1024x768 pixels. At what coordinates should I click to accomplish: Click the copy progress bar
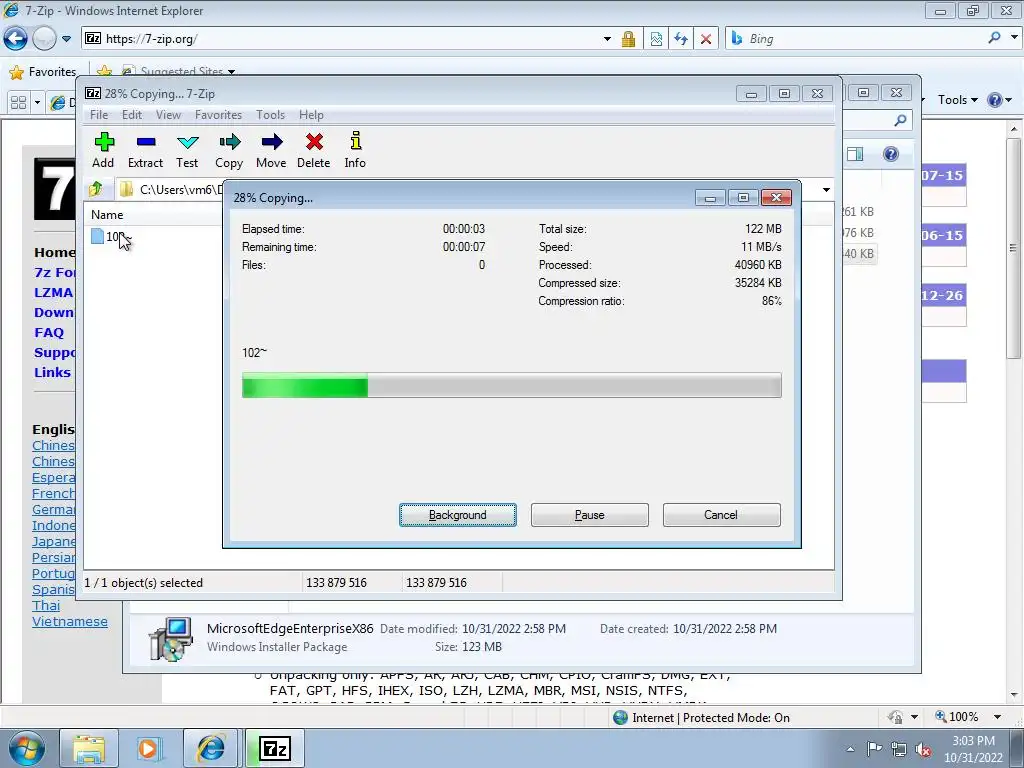(511, 385)
